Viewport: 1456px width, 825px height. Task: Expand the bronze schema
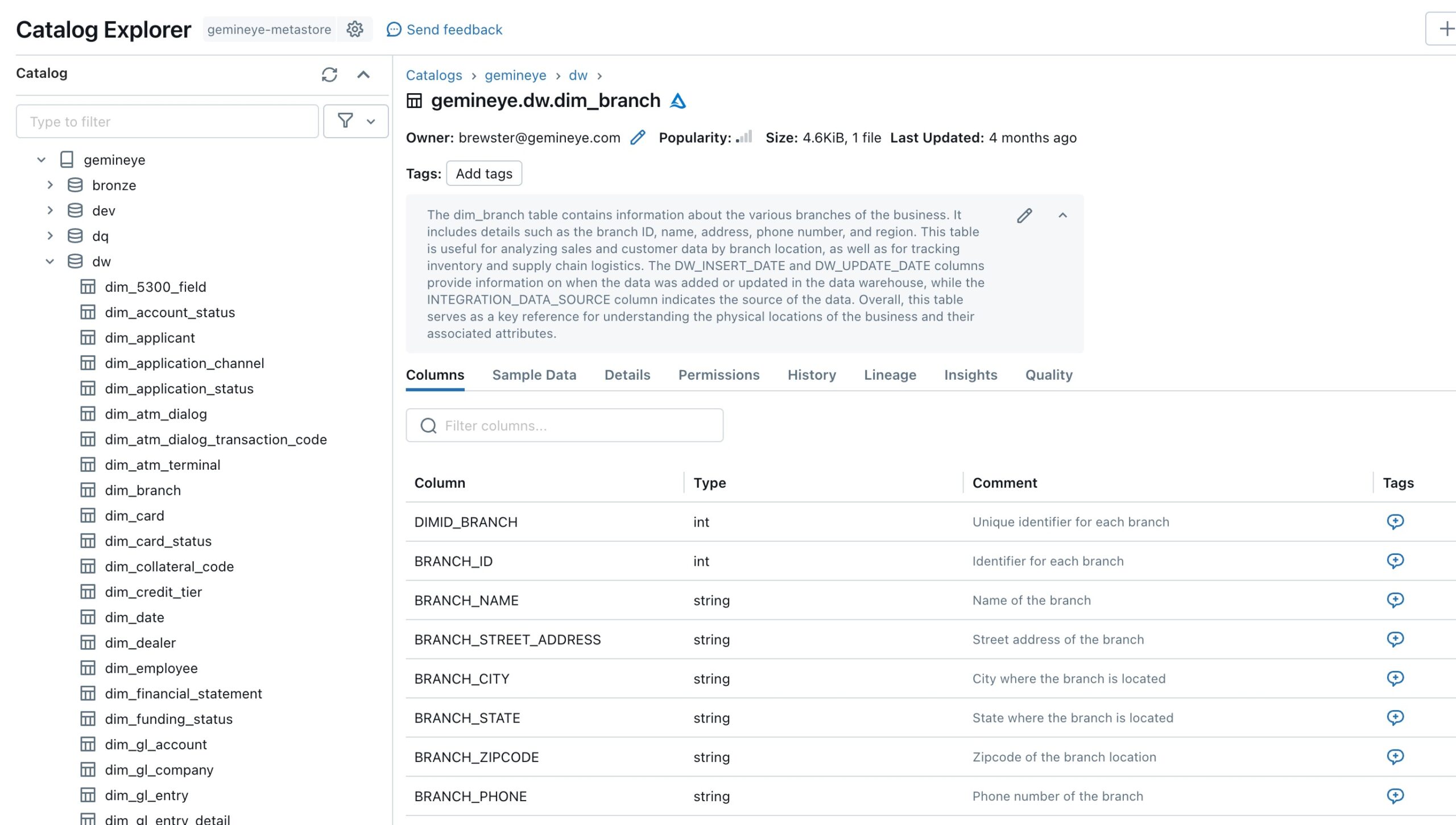pyautogui.click(x=51, y=185)
